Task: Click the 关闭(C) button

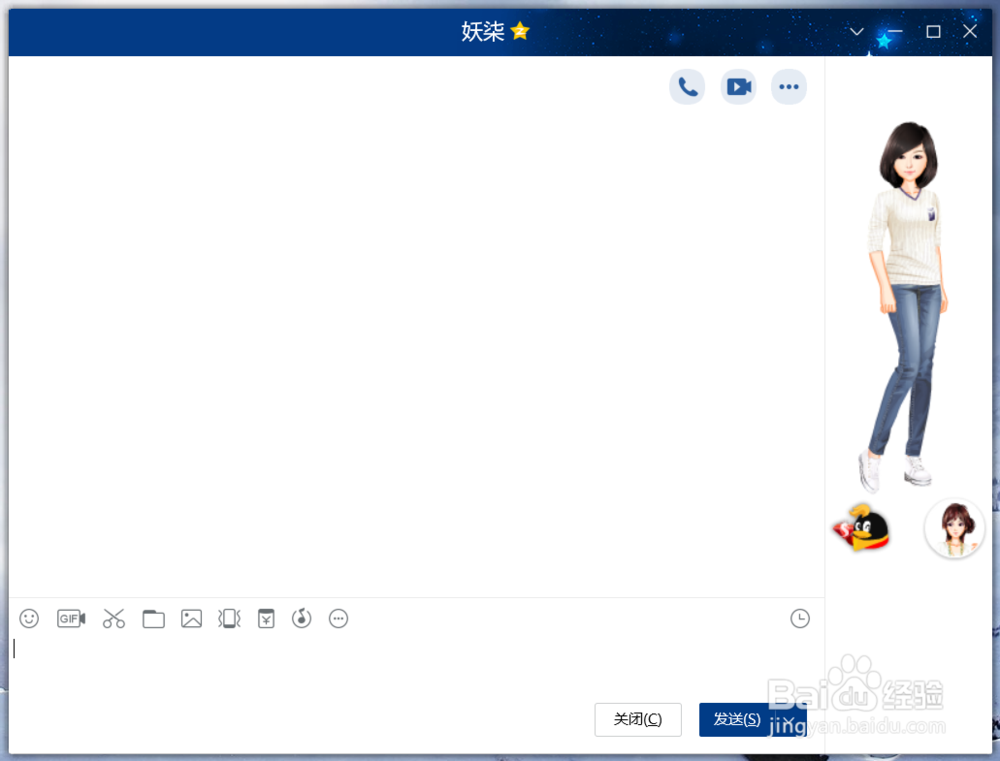Action: pos(638,720)
